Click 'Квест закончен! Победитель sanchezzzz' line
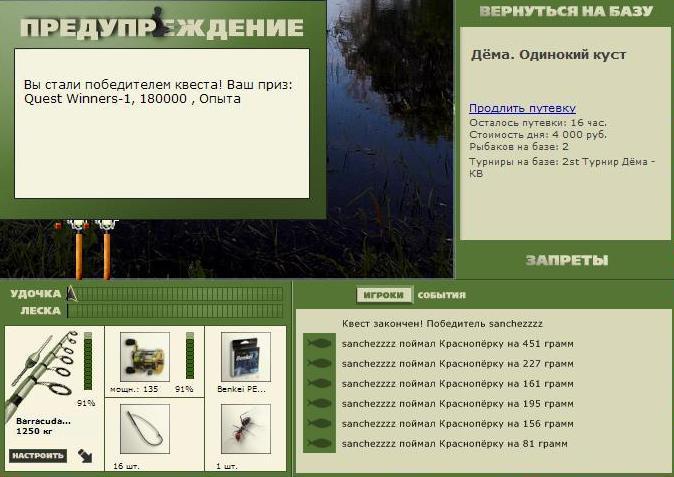The height and width of the screenshot is (477, 674). tap(442, 324)
